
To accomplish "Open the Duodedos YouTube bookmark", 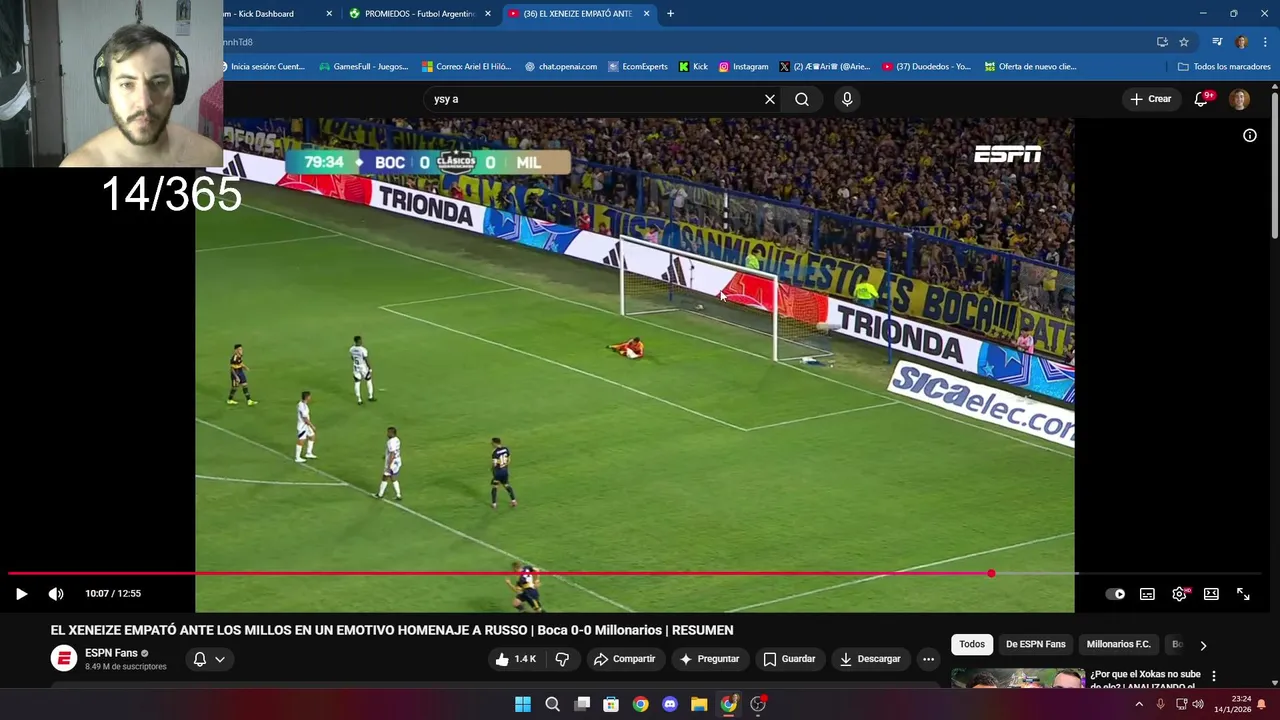I will tap(927, 67).
